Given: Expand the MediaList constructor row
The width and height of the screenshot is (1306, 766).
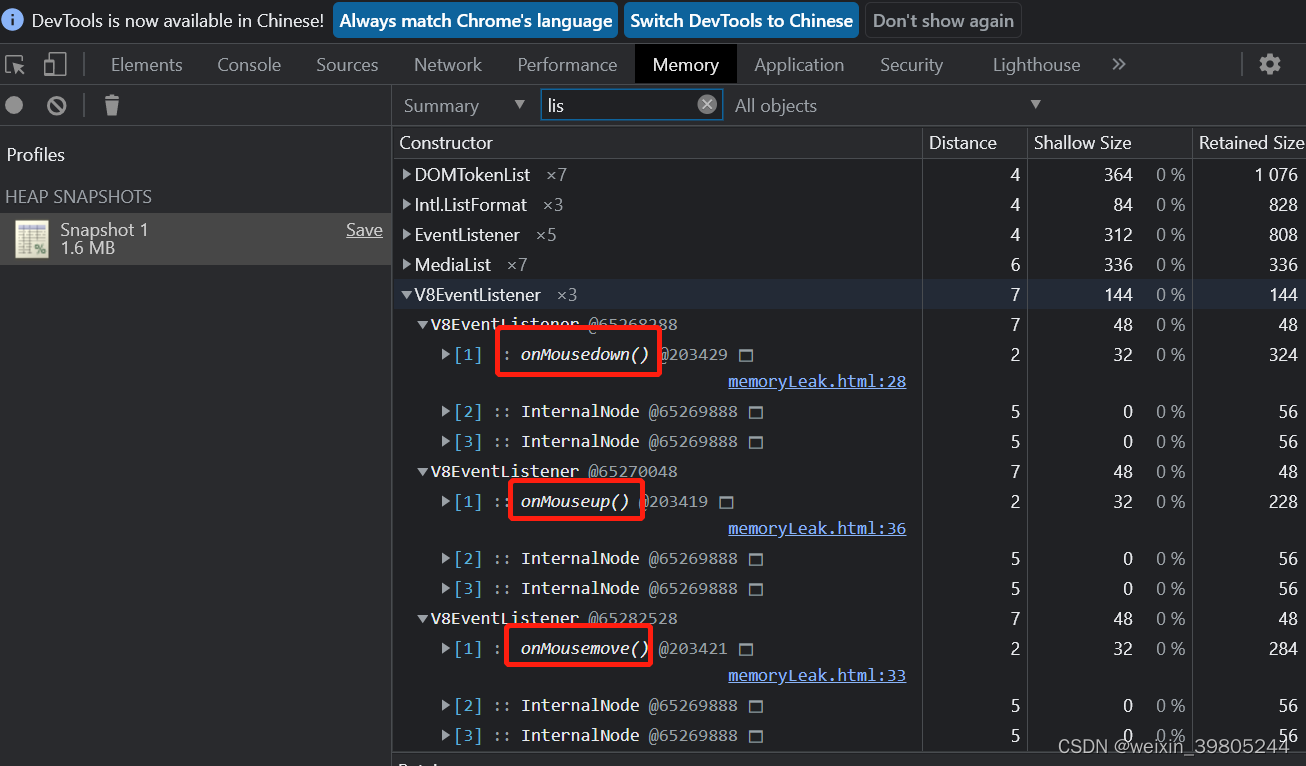Looking at the screenshot, I should (x=407, y=265).
